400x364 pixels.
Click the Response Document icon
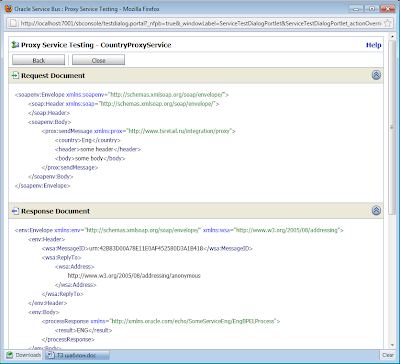15,211
